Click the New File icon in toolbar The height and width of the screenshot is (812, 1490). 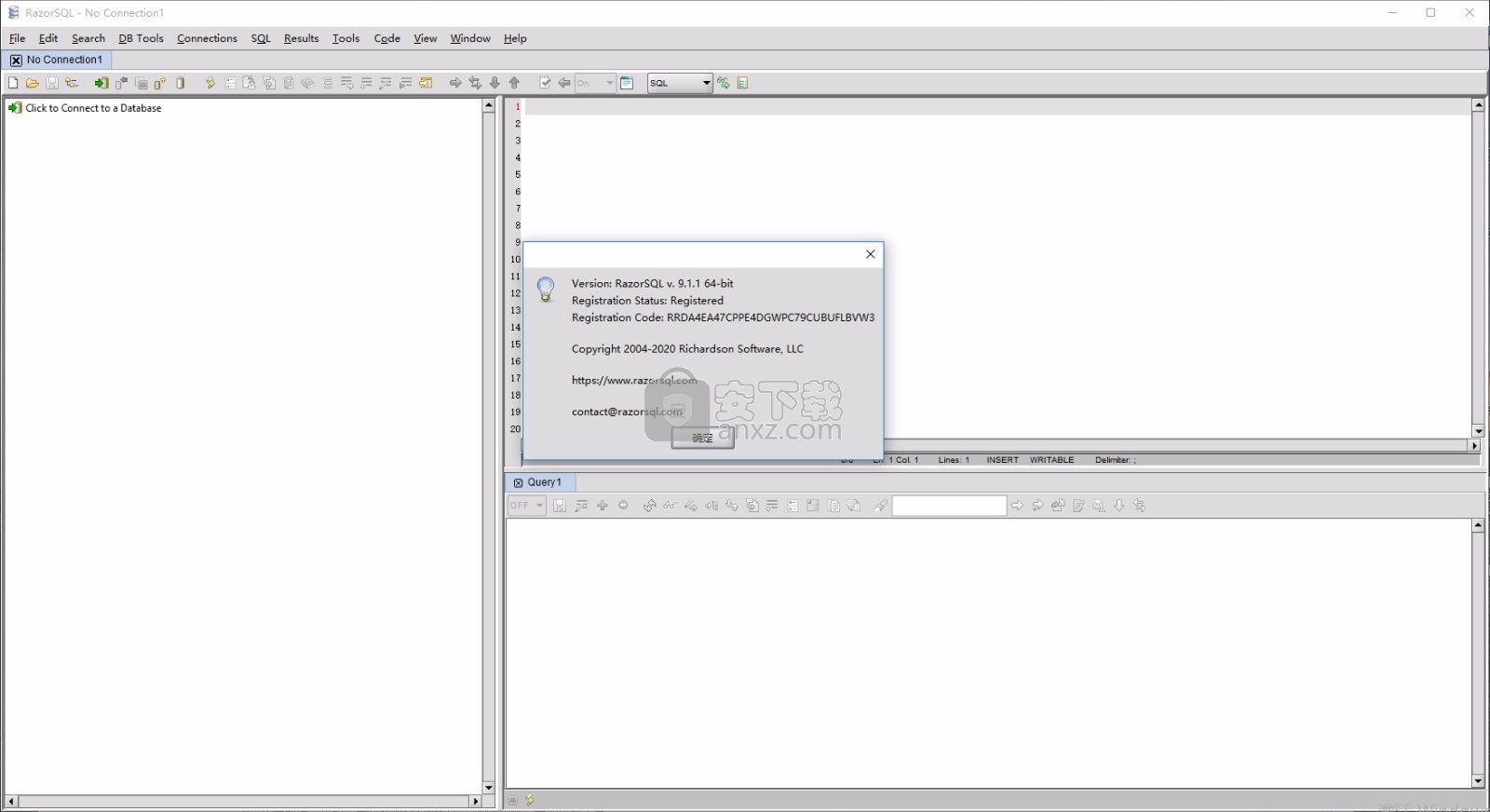click(13, 83)
